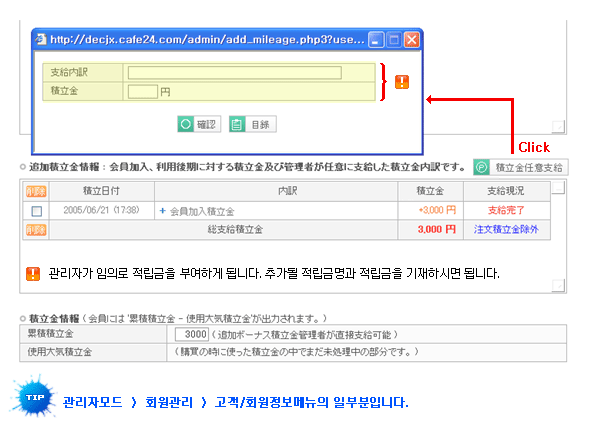
Task: Click the 積立金 amount input field
Action: tap(143, 91)
